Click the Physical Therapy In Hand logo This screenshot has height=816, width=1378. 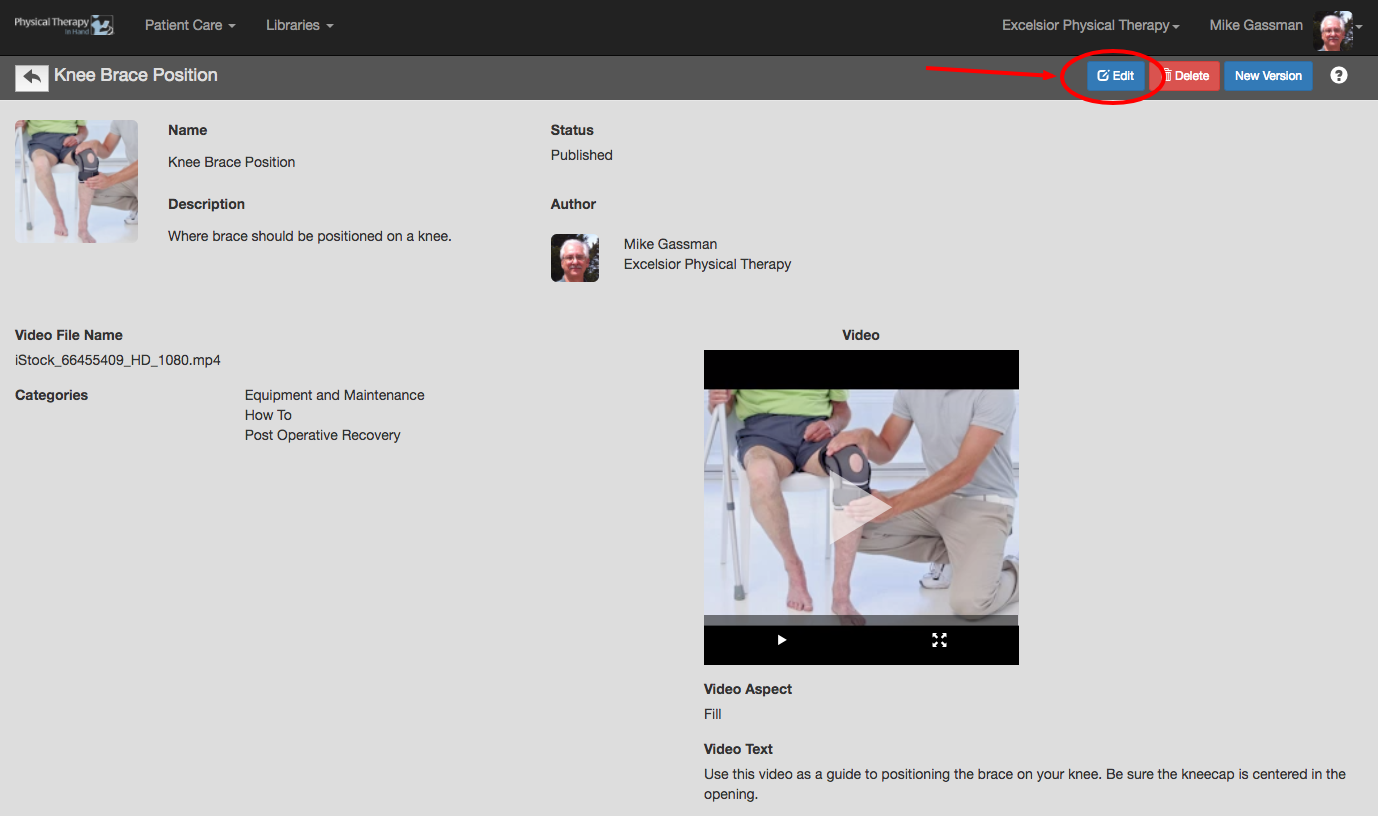[x=64, y=25]
